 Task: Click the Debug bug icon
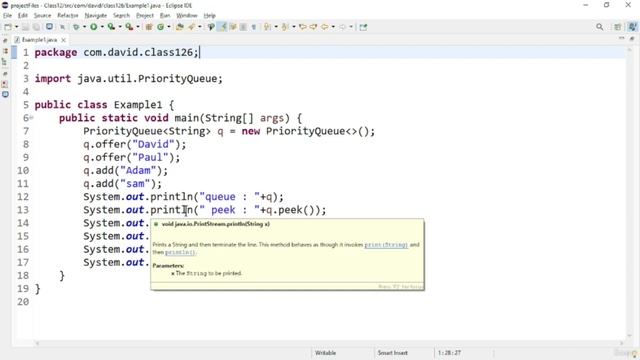click(x=76, y=27)
